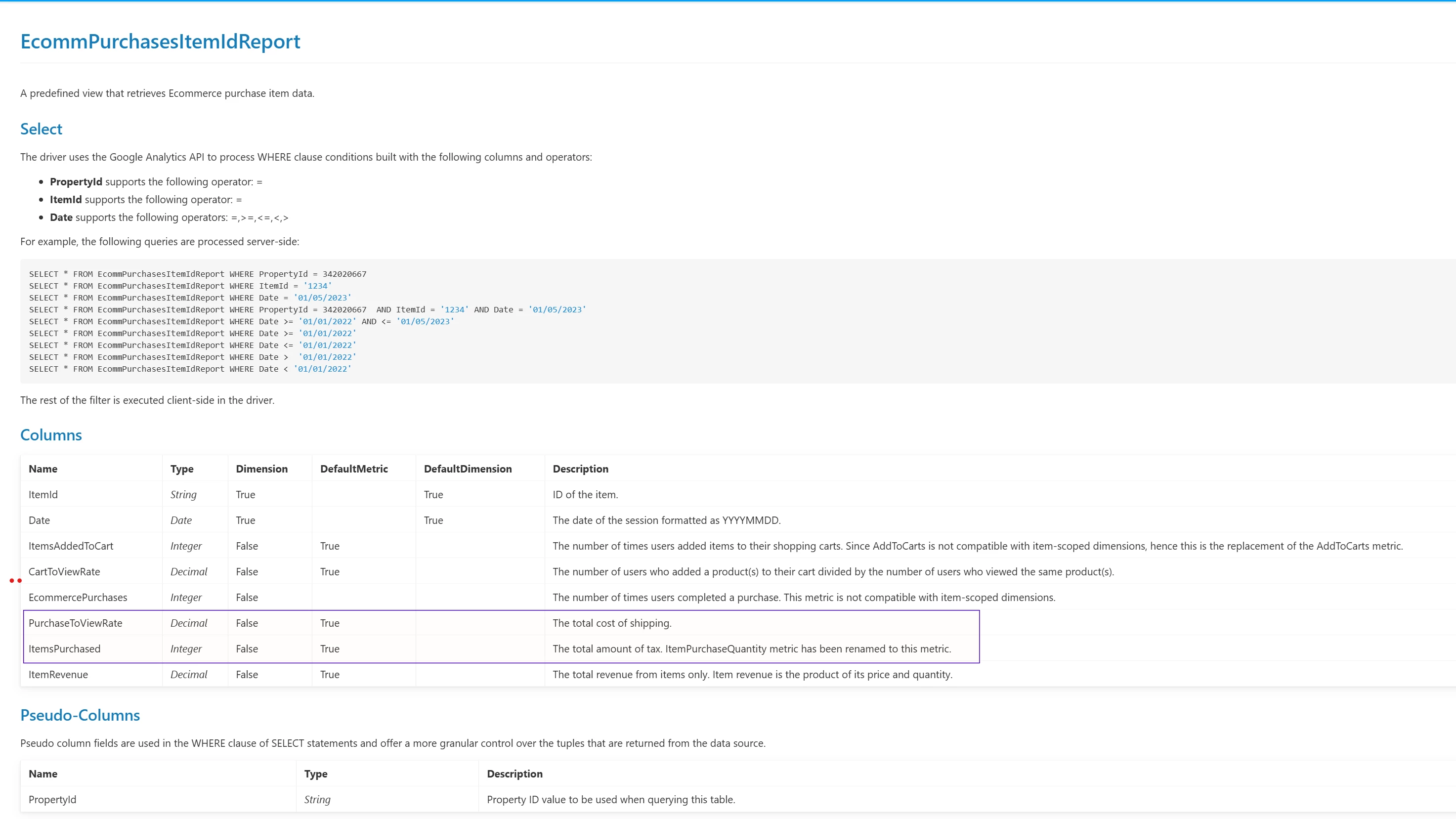
Task: Click the DefaultMetric column header
Action: [354, 469]
